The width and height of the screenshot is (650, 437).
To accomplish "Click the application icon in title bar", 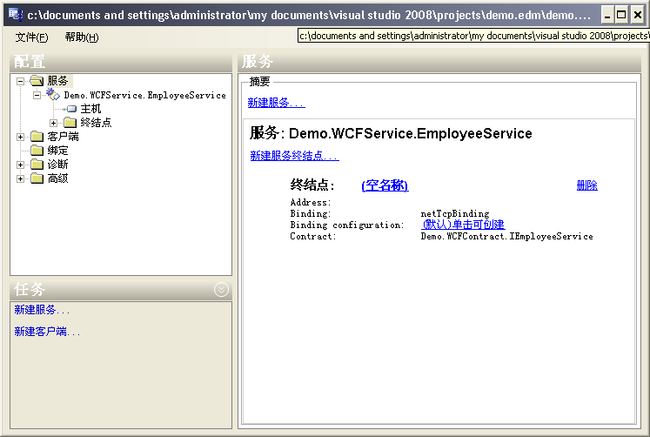I will 15,15.
